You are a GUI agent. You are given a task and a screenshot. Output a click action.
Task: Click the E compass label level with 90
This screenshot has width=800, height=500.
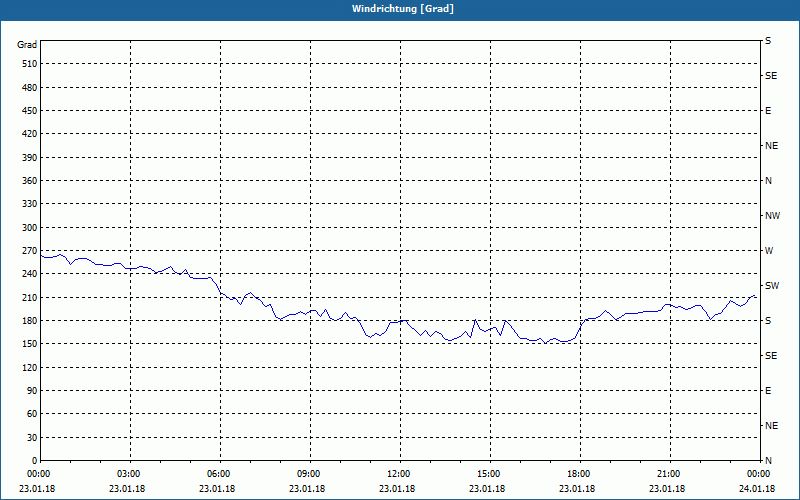click(x=768, y=391)
